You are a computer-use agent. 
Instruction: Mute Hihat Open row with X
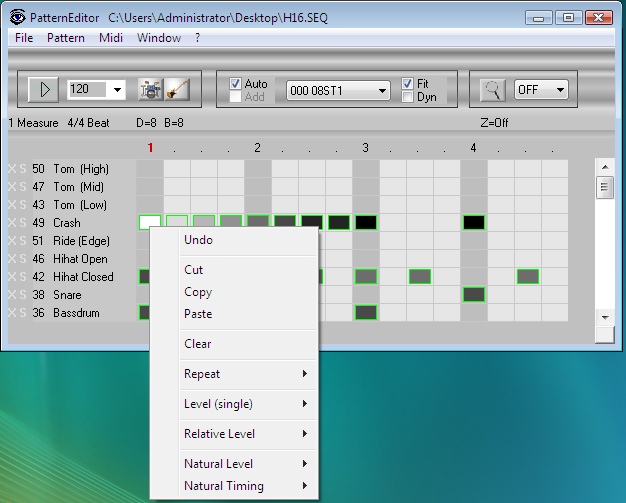tap(12, 259)
